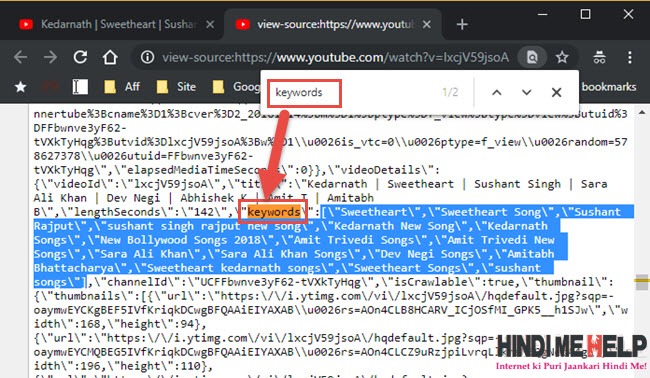Image resolution: width=650 pixels, height=378 pixels.
Task: Open the other bookmarks folder
Action: coord(608,87)
